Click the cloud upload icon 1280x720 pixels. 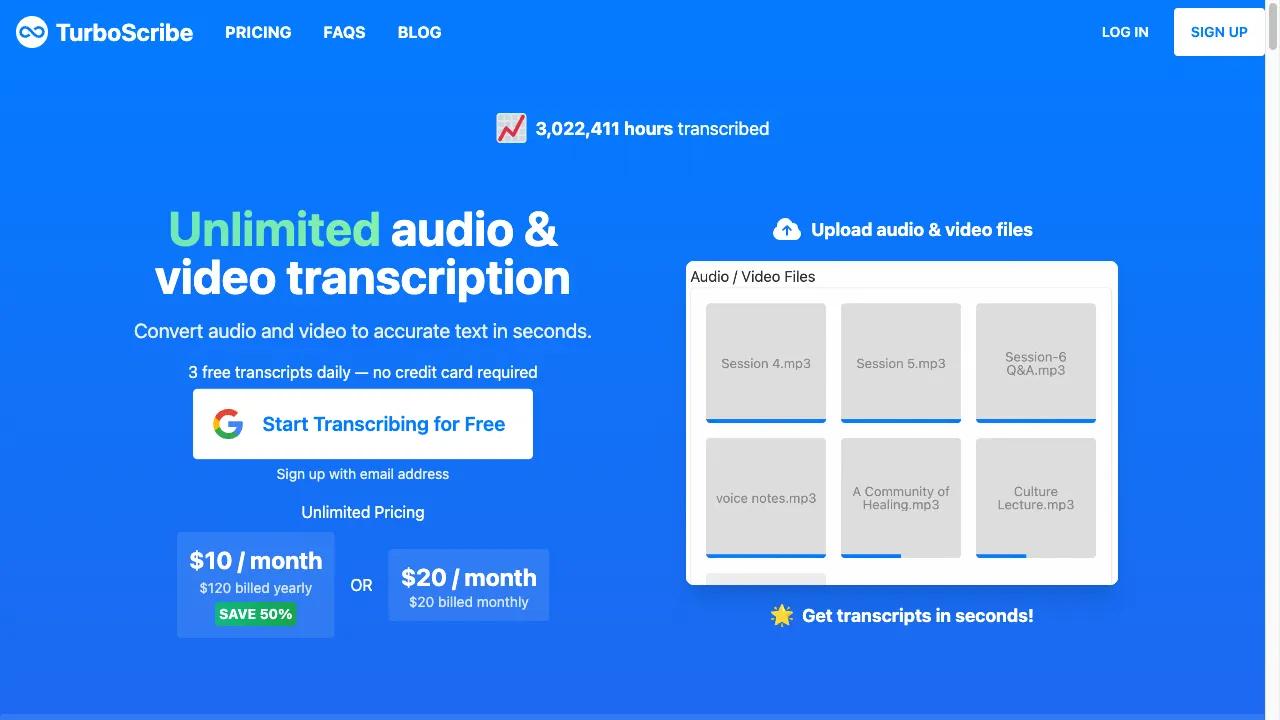787,229
